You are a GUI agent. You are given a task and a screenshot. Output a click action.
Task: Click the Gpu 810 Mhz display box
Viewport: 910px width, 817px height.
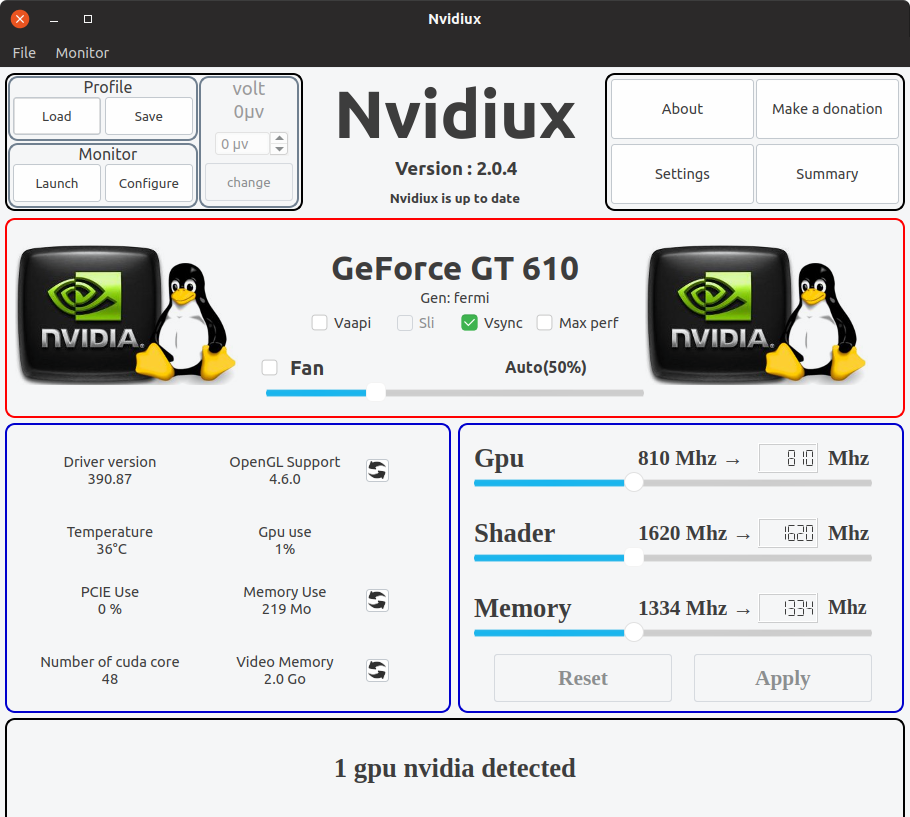(x=788, y=458)
